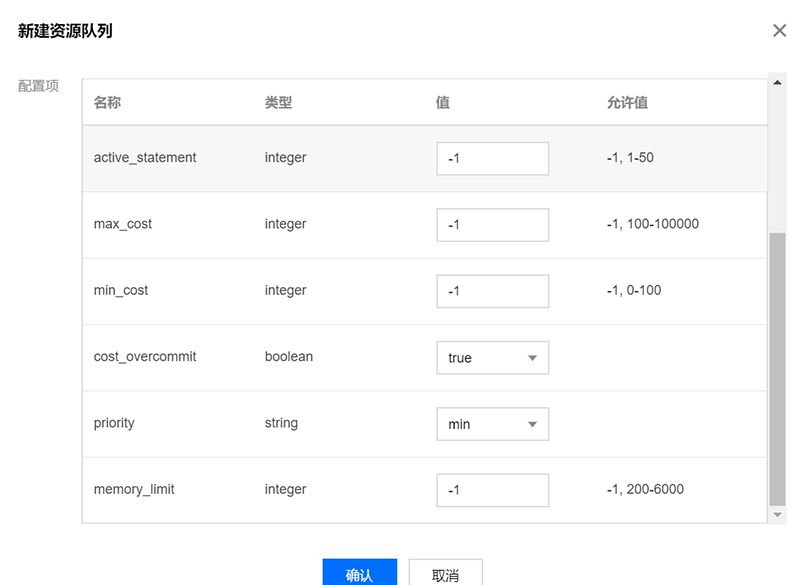Viewport: 802px width, 585px height.
Task: Click the boolean type cell
Action: [289, 356]
